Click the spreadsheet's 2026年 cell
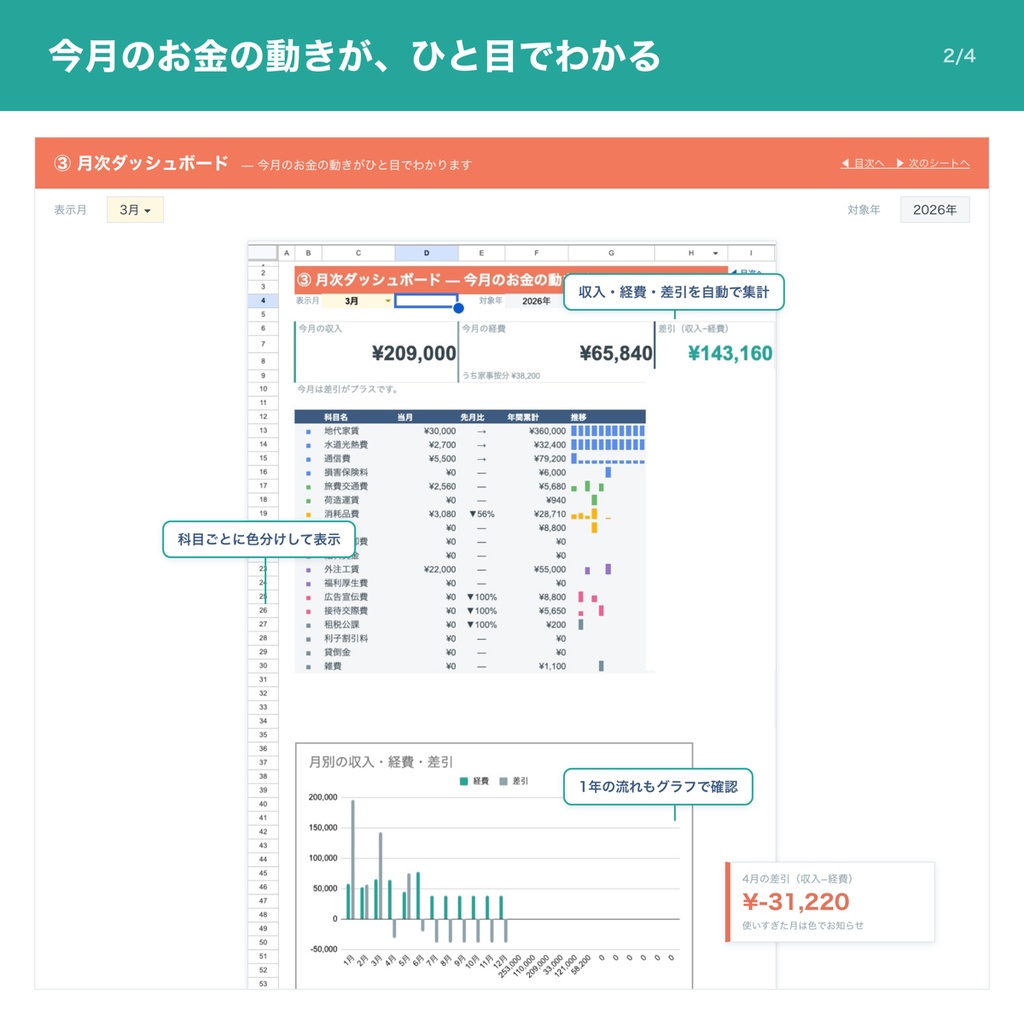The image size is (1024, 1024). point(536,301)
